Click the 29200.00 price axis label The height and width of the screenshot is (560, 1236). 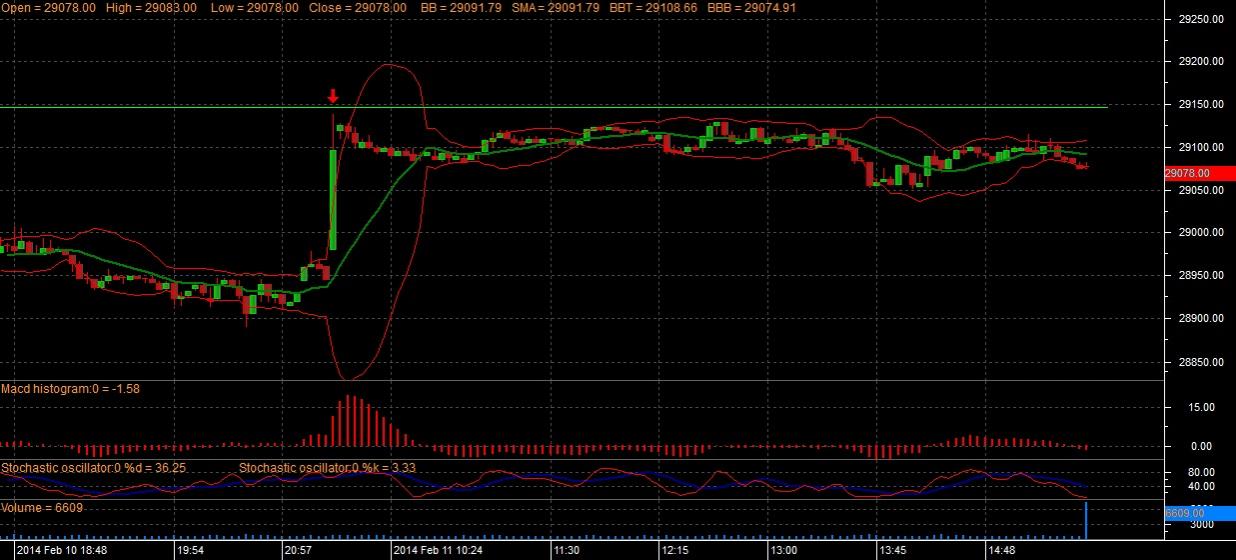point(1202,62)
